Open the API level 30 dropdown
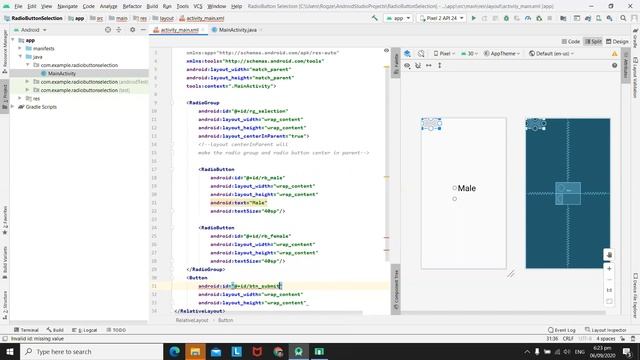The width and height of the screenshot is (640, 360). (x=469, y=53)
